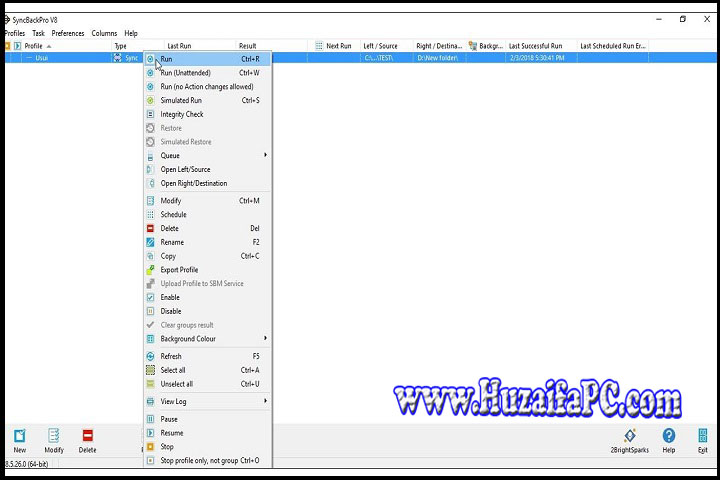Screen dimensions: 720x480
Task: Open the Profiles menu
Action: (x=15, y=33)
